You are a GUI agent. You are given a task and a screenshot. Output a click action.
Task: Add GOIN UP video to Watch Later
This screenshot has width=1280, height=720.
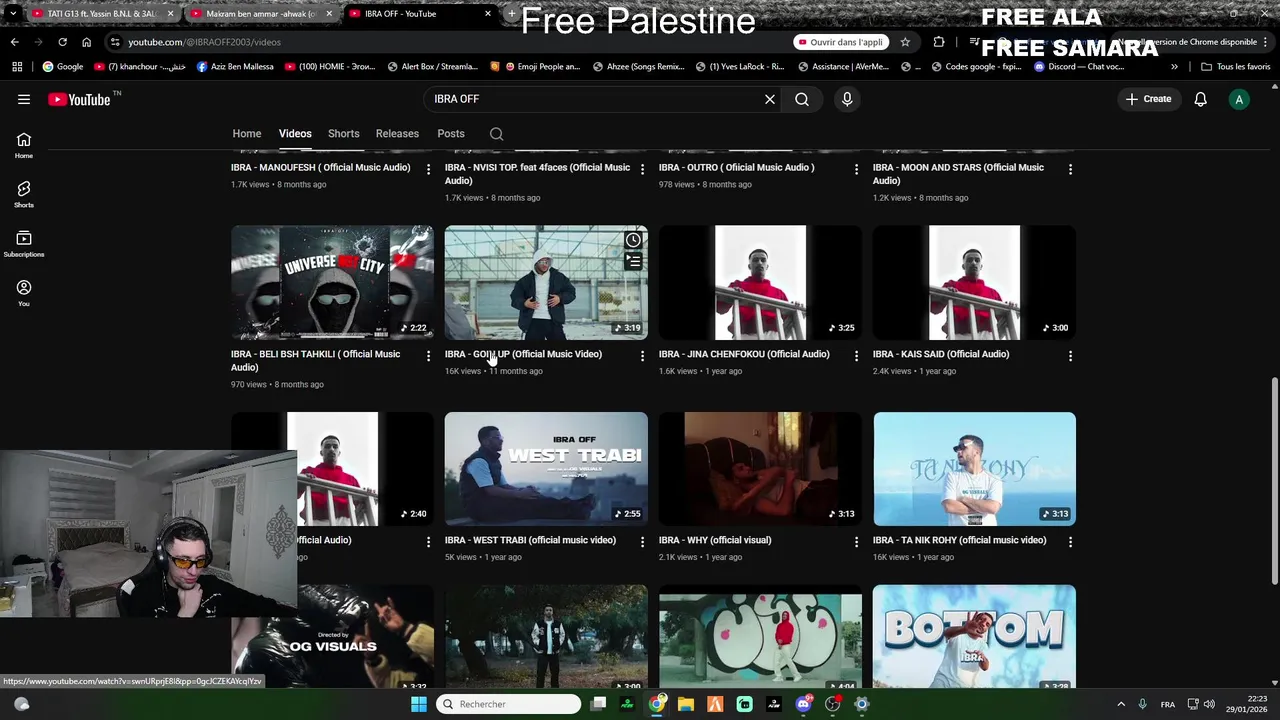coord(633,240)
